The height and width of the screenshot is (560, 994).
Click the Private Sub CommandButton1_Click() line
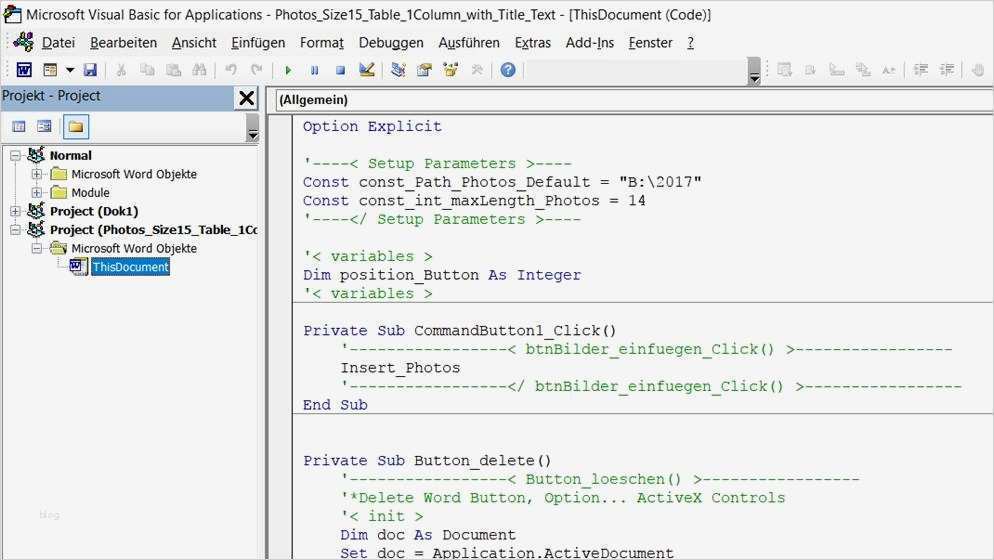460,330
